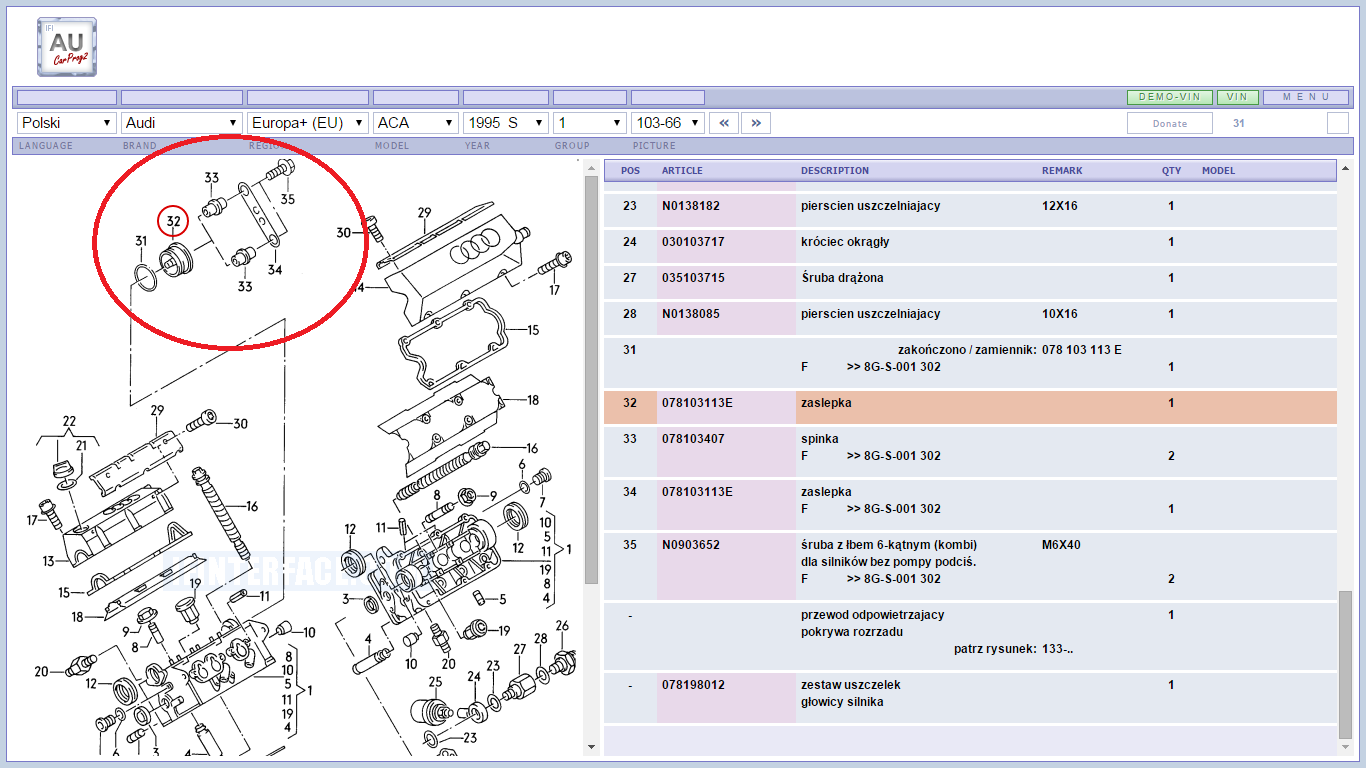Click the empty box beside number 31
Viewport: 1366px width, 768px height.
pos(1338,123)
